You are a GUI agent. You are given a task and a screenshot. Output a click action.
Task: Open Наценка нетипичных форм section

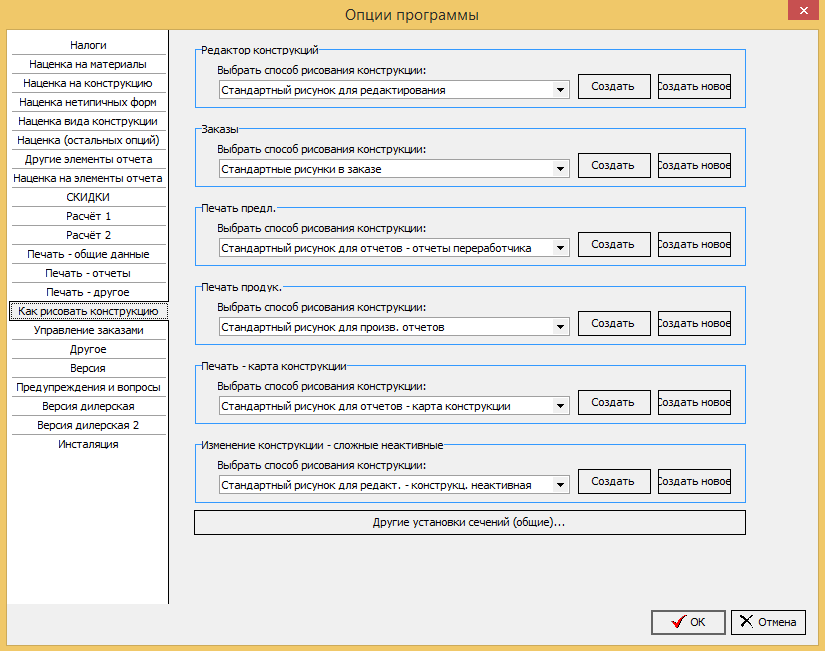[x=88, y=102]
